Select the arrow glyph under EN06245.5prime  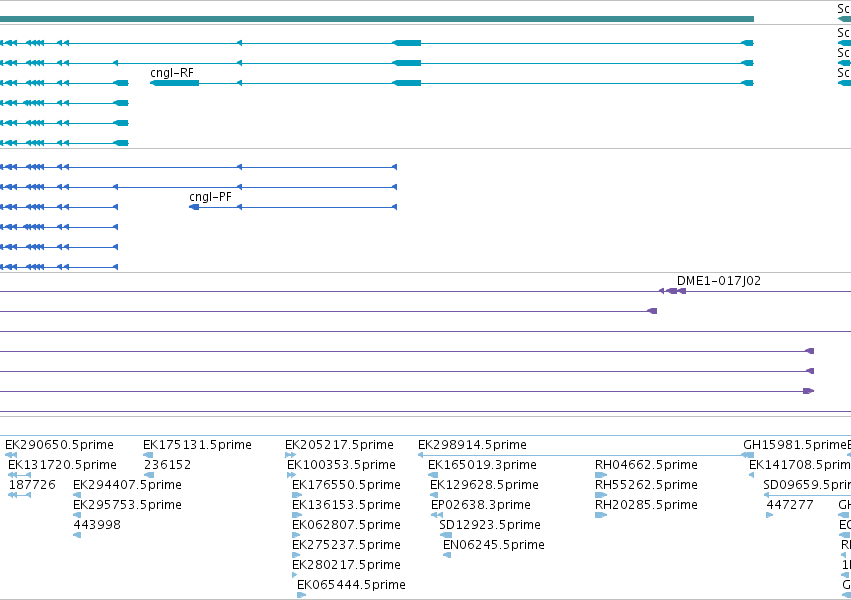tap(447, 555)
